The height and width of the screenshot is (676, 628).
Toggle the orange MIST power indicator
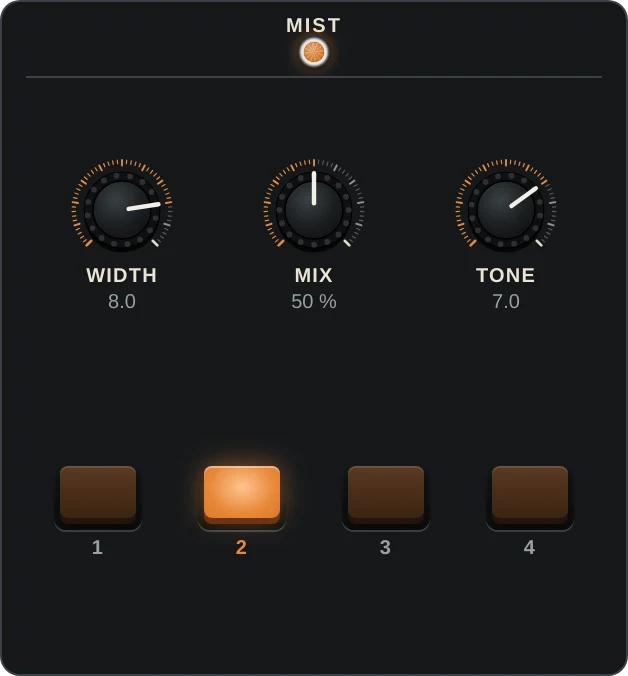pos(314,52)
